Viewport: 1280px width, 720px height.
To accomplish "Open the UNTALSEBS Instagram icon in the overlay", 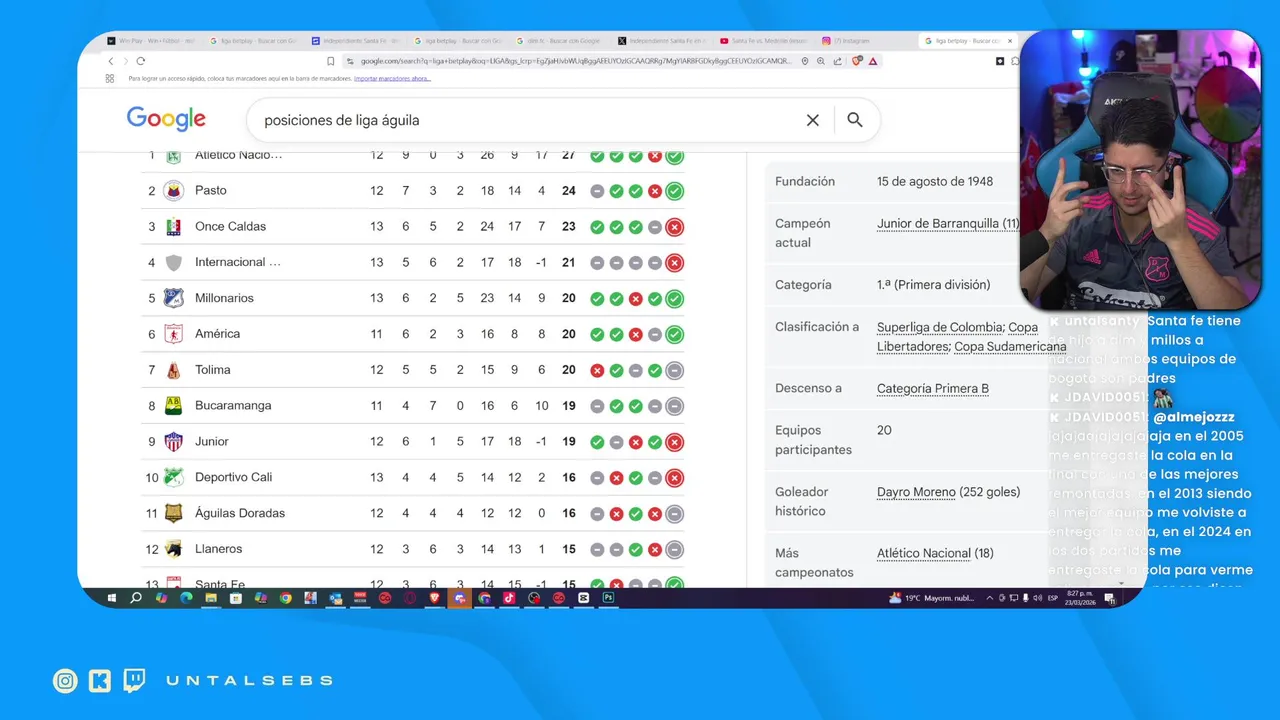I will tap(66, 681).
